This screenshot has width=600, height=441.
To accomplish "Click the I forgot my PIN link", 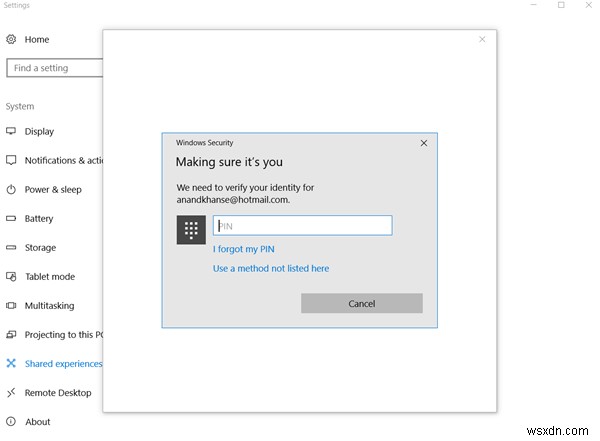I will 244,249.
